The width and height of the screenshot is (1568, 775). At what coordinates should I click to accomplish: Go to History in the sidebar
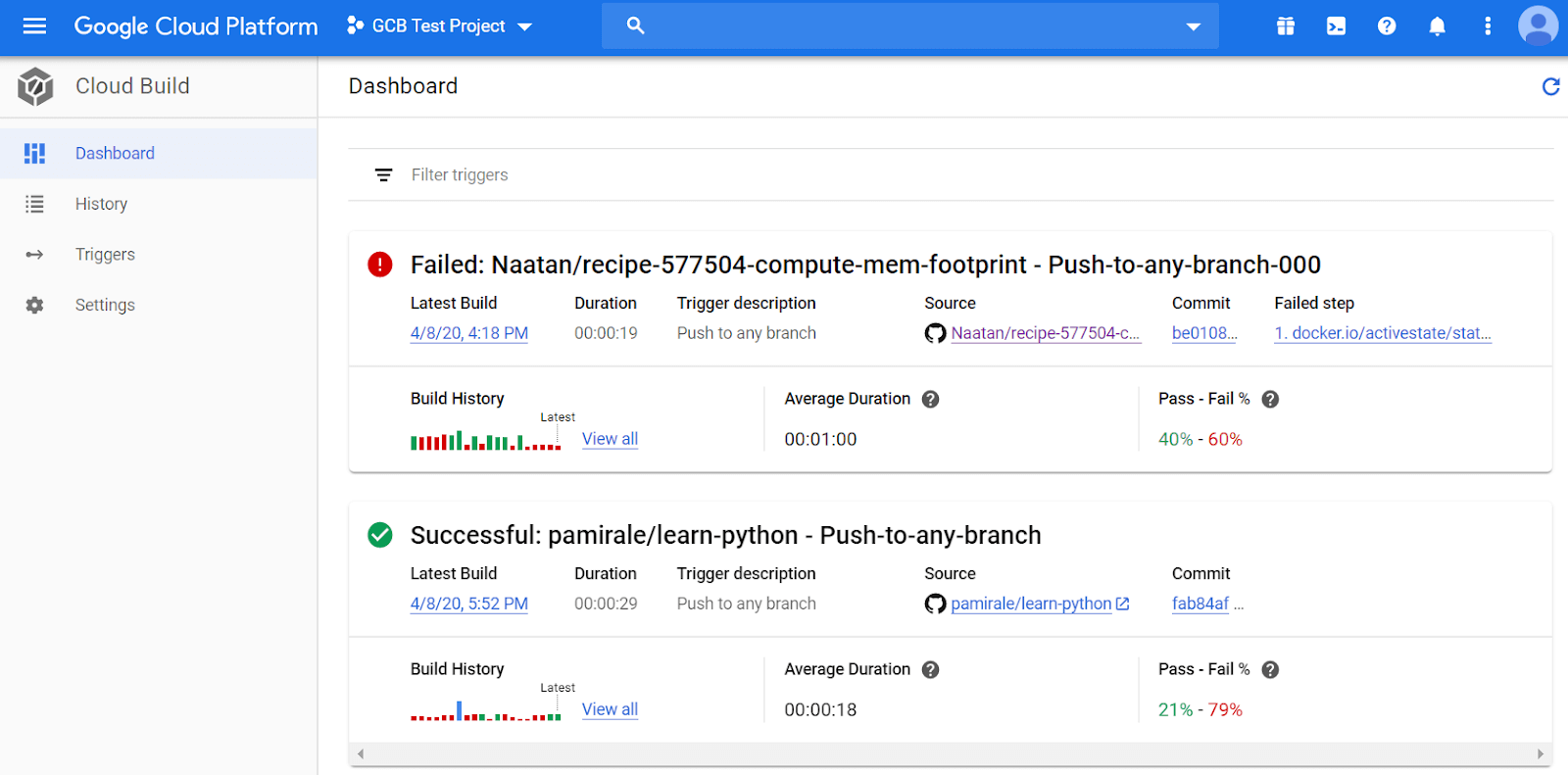tap(101, 204)
